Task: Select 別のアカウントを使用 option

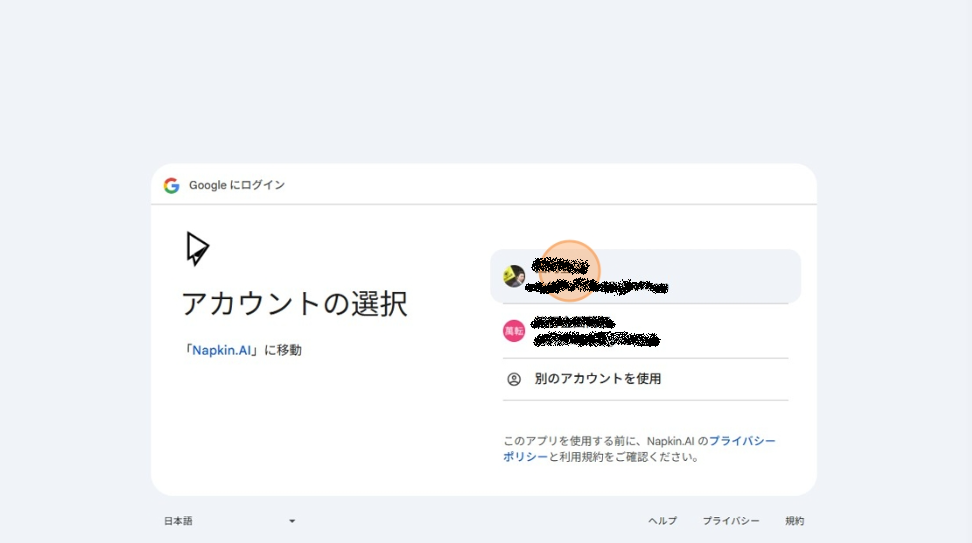Action: point(645,379)
